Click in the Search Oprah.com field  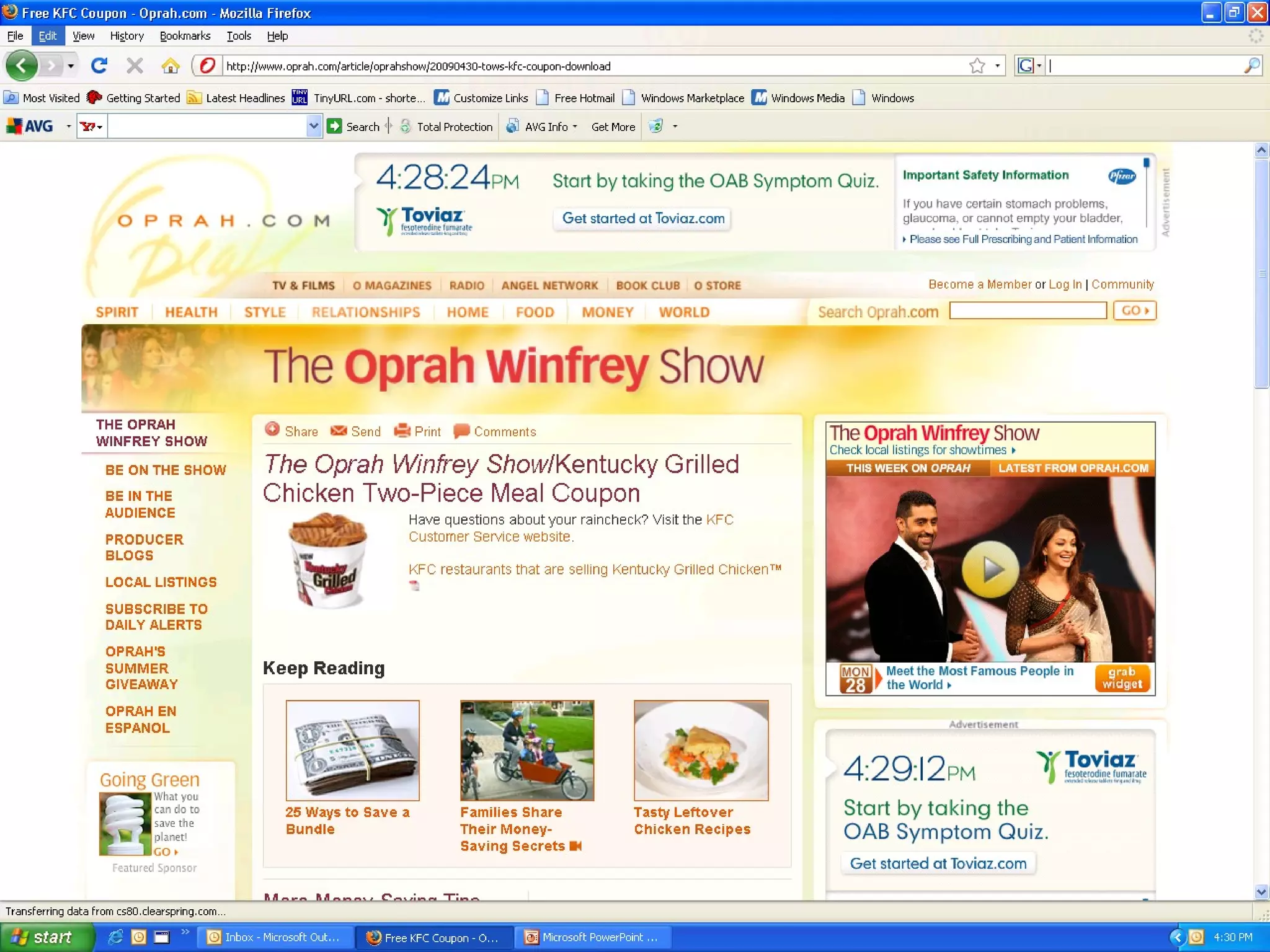pos(1028,311)
